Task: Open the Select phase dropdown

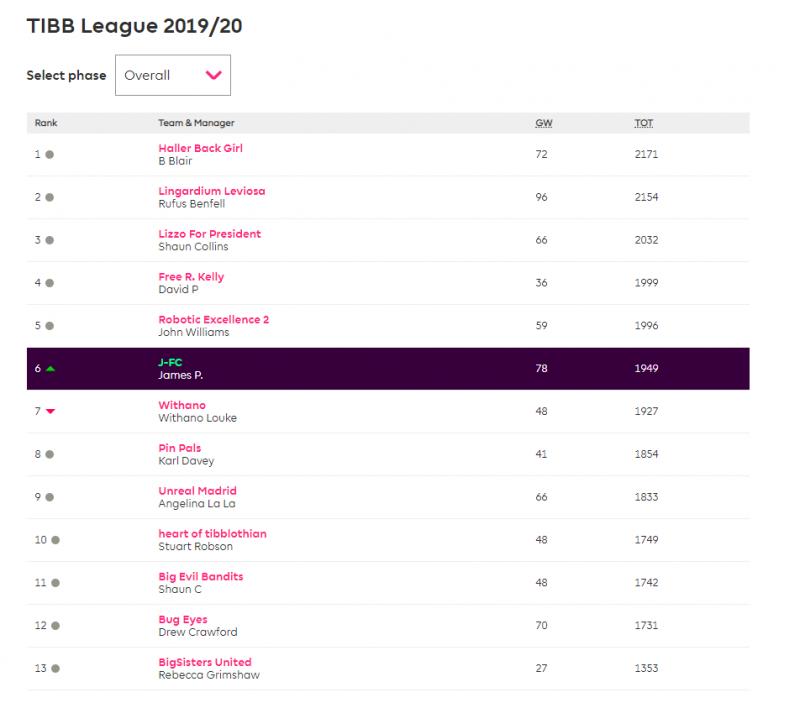Action: tap(172, 75)
